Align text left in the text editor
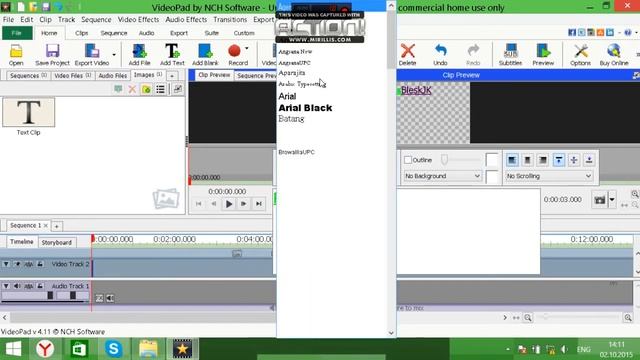The image size is (640, 360). (512, 160)
